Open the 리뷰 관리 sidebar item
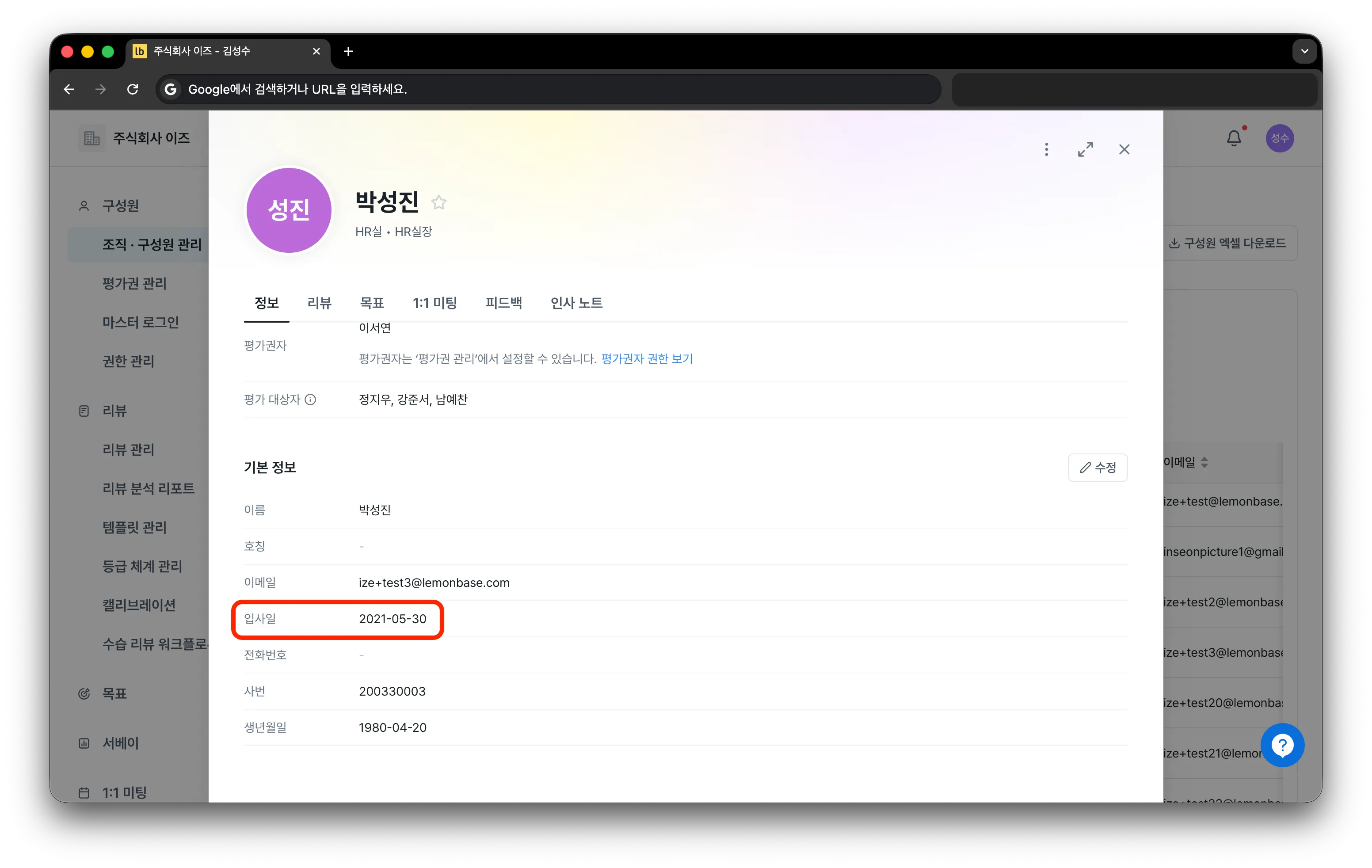Viewport: 1372px width, 868px height. tap(128, 449)
